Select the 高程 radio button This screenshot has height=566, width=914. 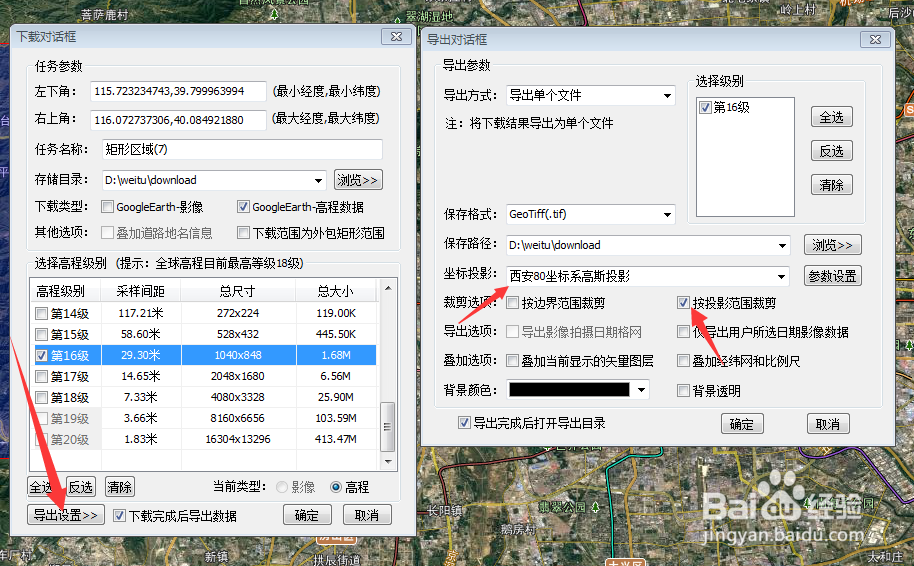coord(336,487)
